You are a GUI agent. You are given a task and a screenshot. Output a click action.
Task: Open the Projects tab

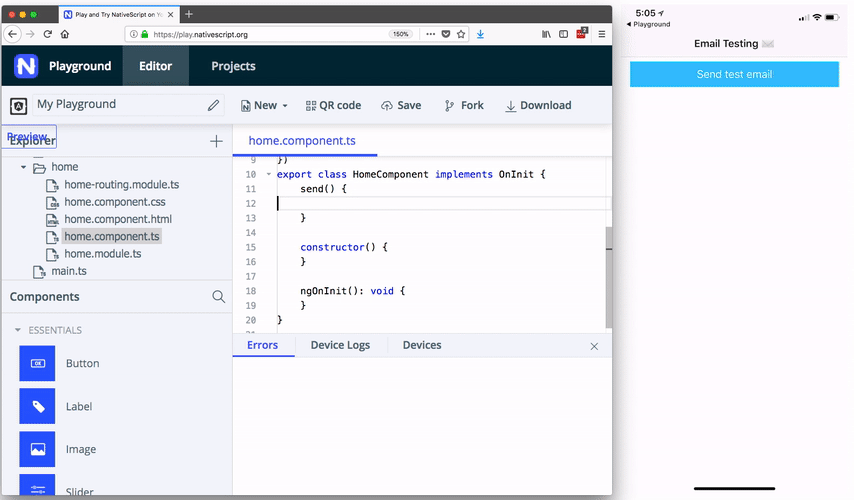point(233,66)
